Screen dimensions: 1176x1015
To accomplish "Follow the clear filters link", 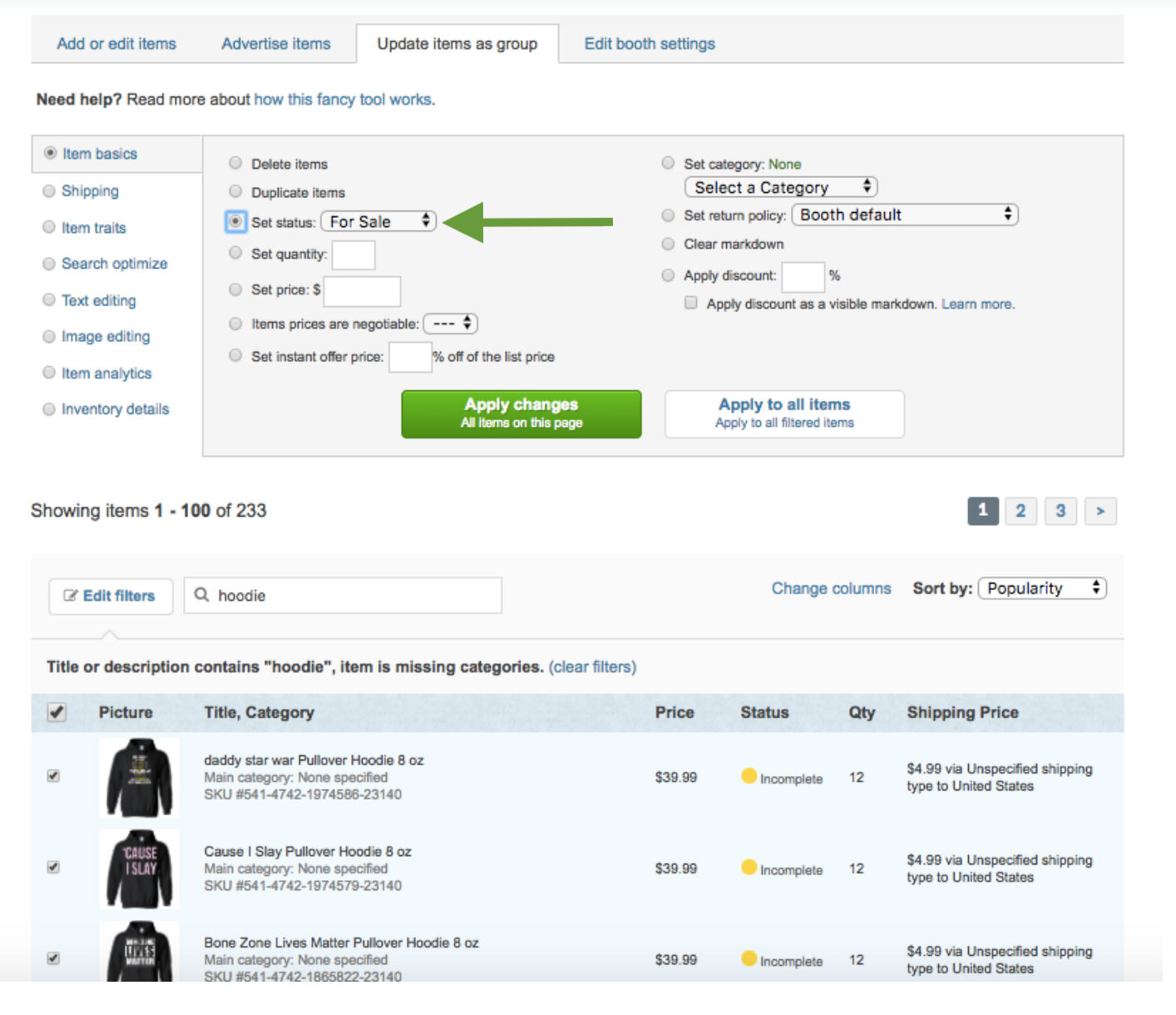I will tap(592, 666).
